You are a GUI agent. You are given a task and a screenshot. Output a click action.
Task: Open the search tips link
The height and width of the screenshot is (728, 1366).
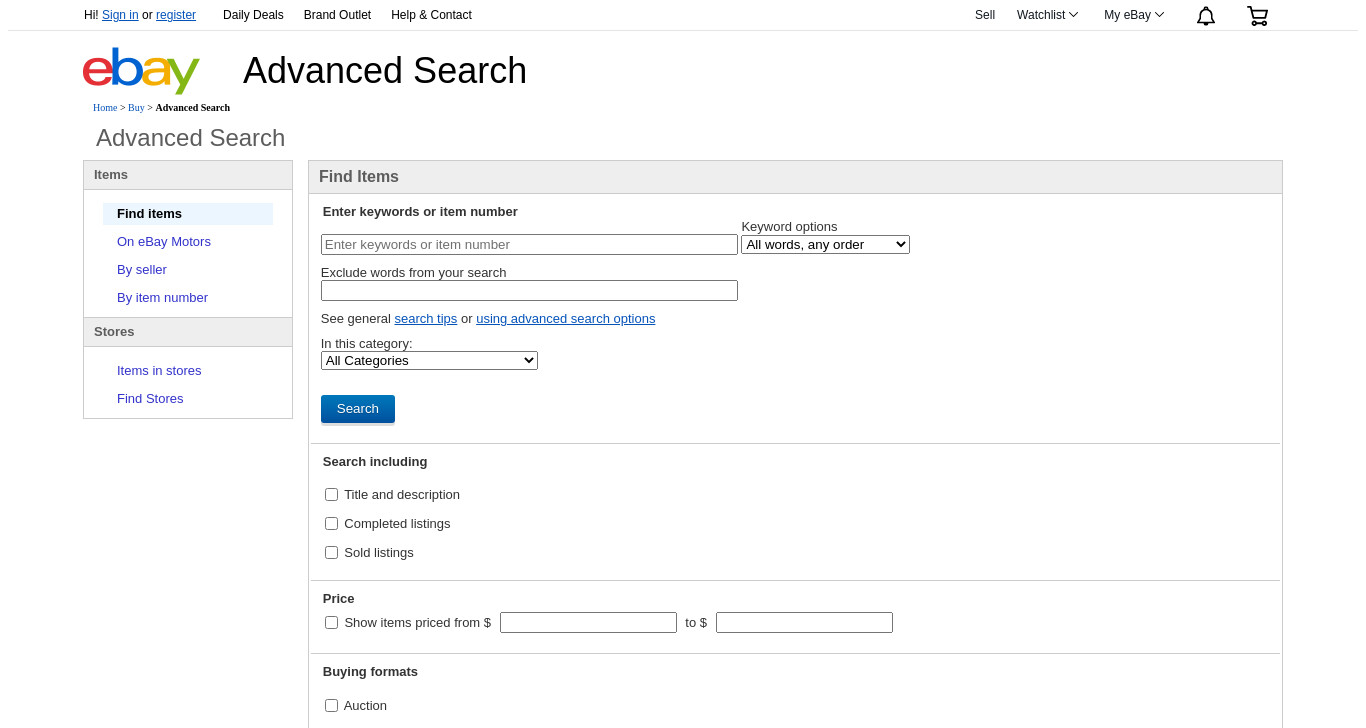[426, 318]
